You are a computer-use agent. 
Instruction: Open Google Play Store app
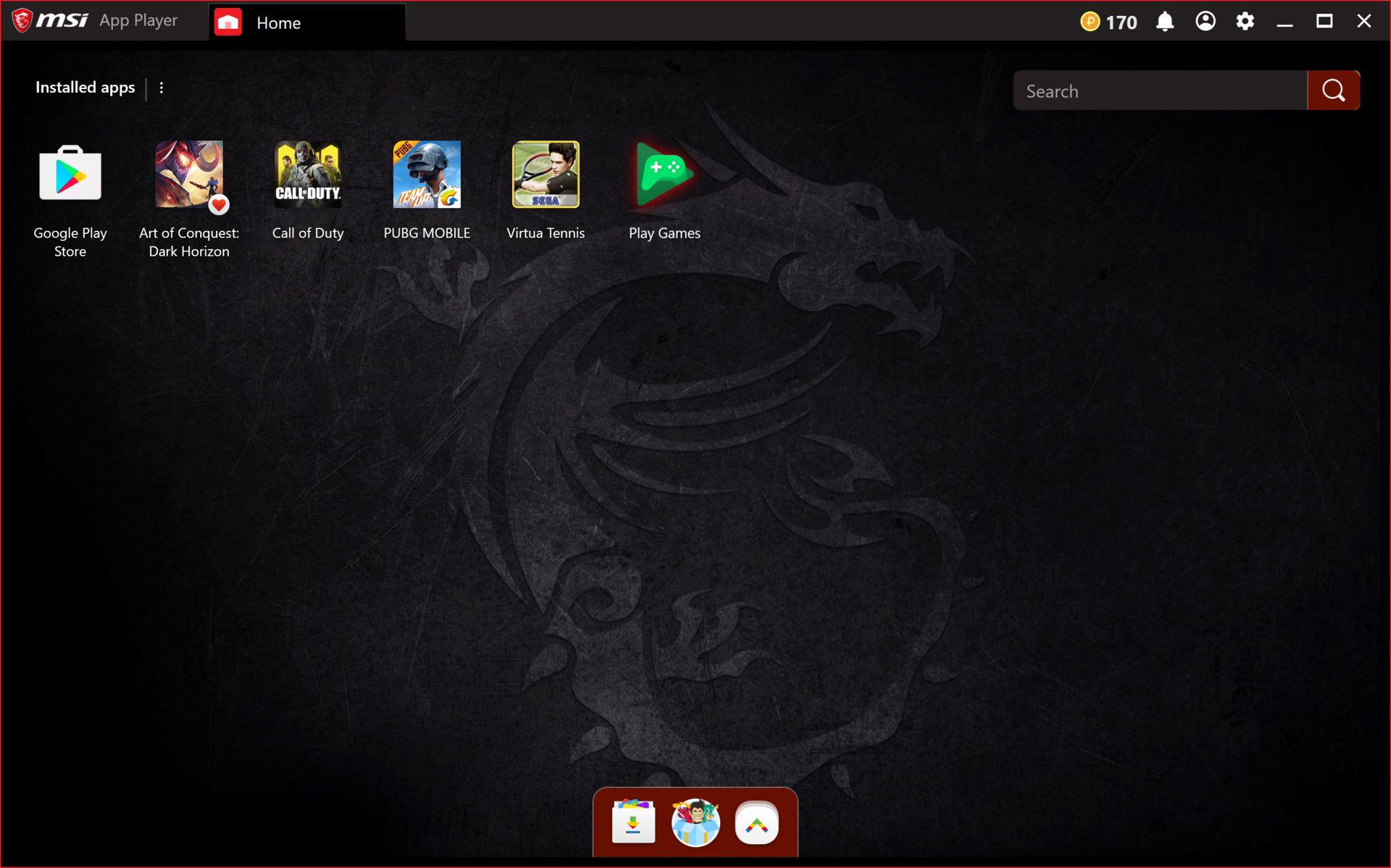point(70,175)
